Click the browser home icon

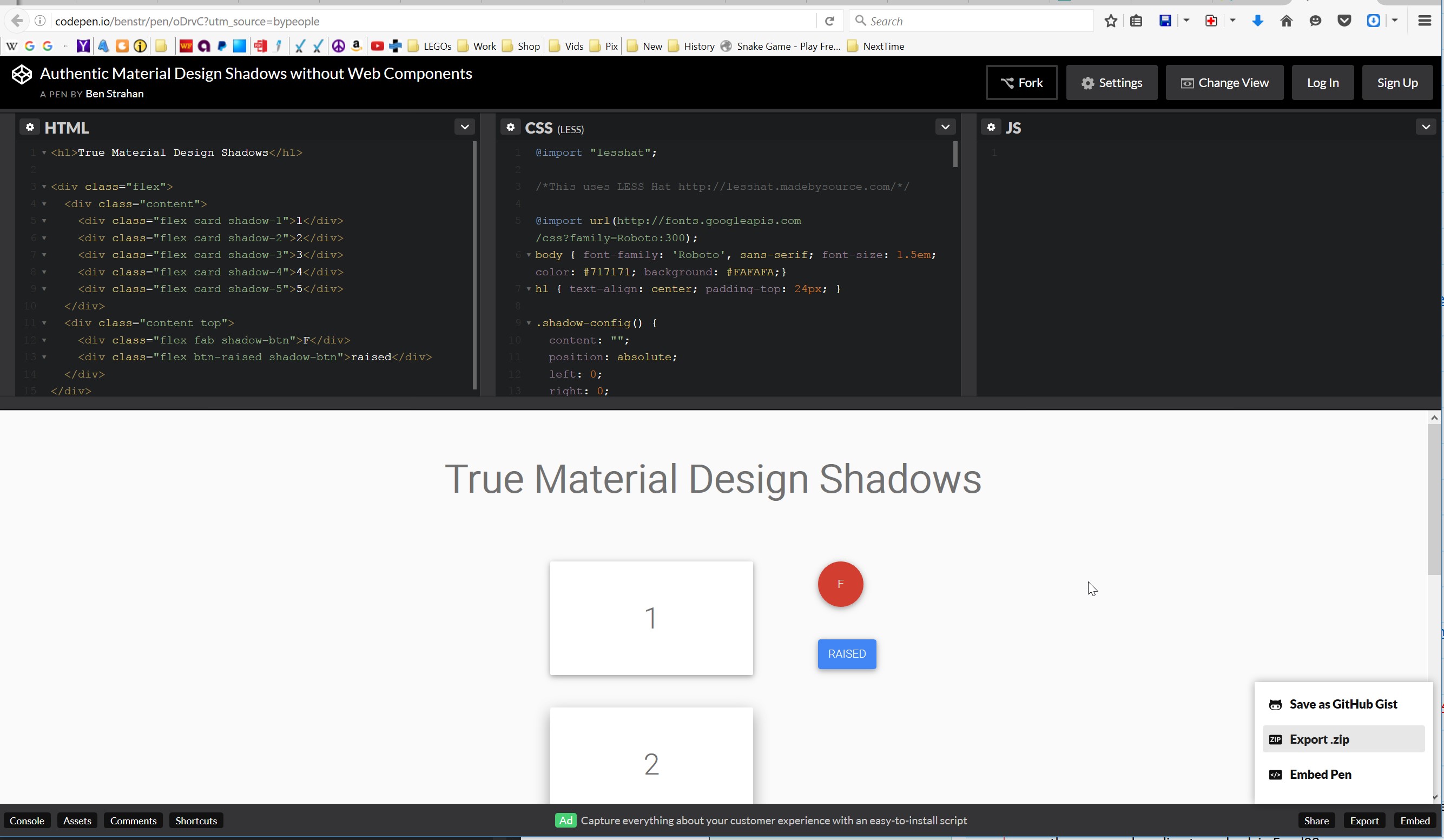(1287, 21)
